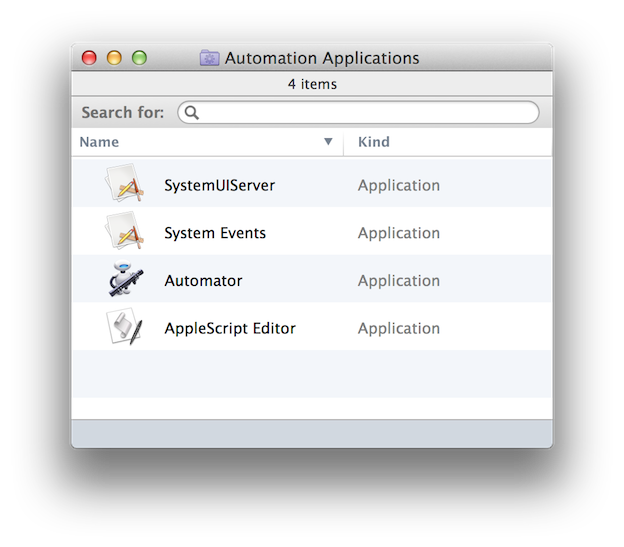Select the AppleScript Editor name text
Image resolution: width=624 pixels, height=547 pixels.
[230, 329]
